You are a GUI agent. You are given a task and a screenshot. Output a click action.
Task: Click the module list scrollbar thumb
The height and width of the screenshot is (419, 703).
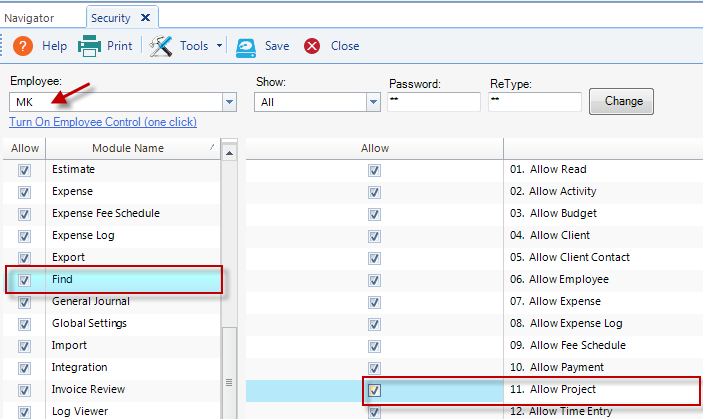(x=229, y=373)
